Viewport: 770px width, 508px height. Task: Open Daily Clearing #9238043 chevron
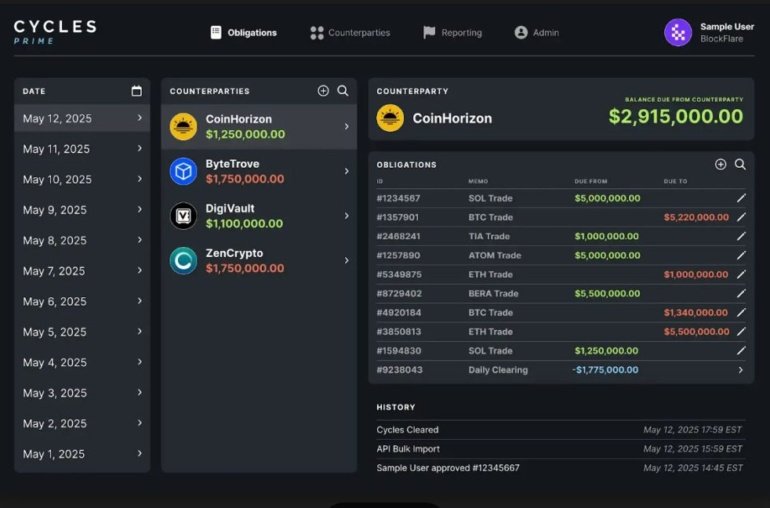pyautogui.click(x=741, y=370)
